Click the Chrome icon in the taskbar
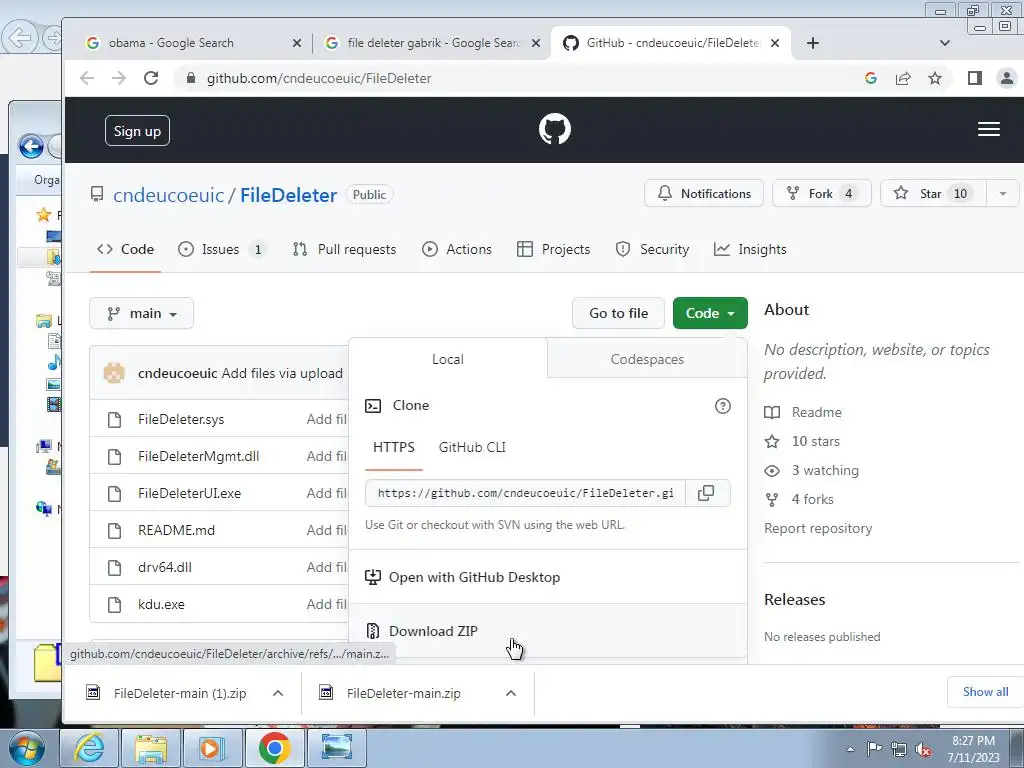 pos(274,748)
